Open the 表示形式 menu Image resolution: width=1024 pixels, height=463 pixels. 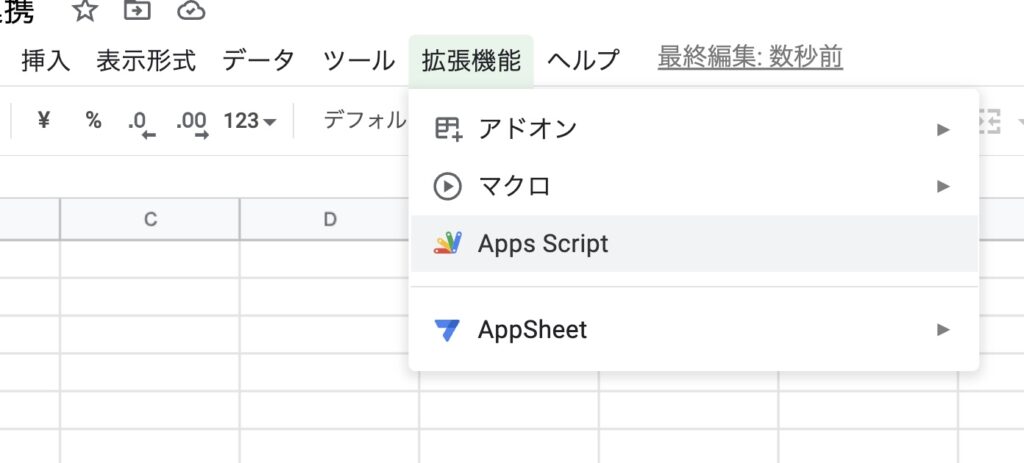[x=146, y=60]
